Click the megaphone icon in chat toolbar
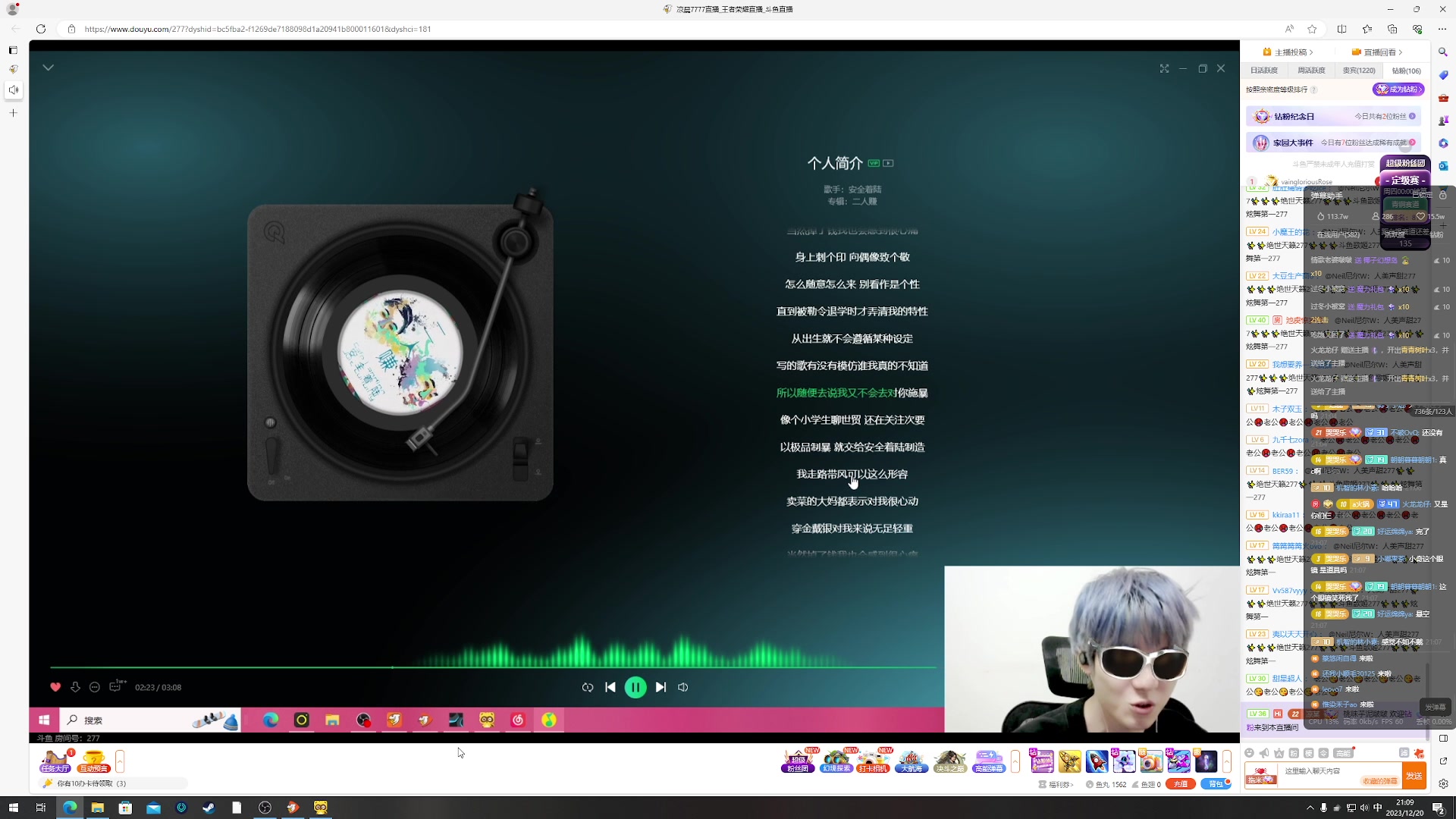The height and width of the screenshot is (819, 1456). (1264, 753)
